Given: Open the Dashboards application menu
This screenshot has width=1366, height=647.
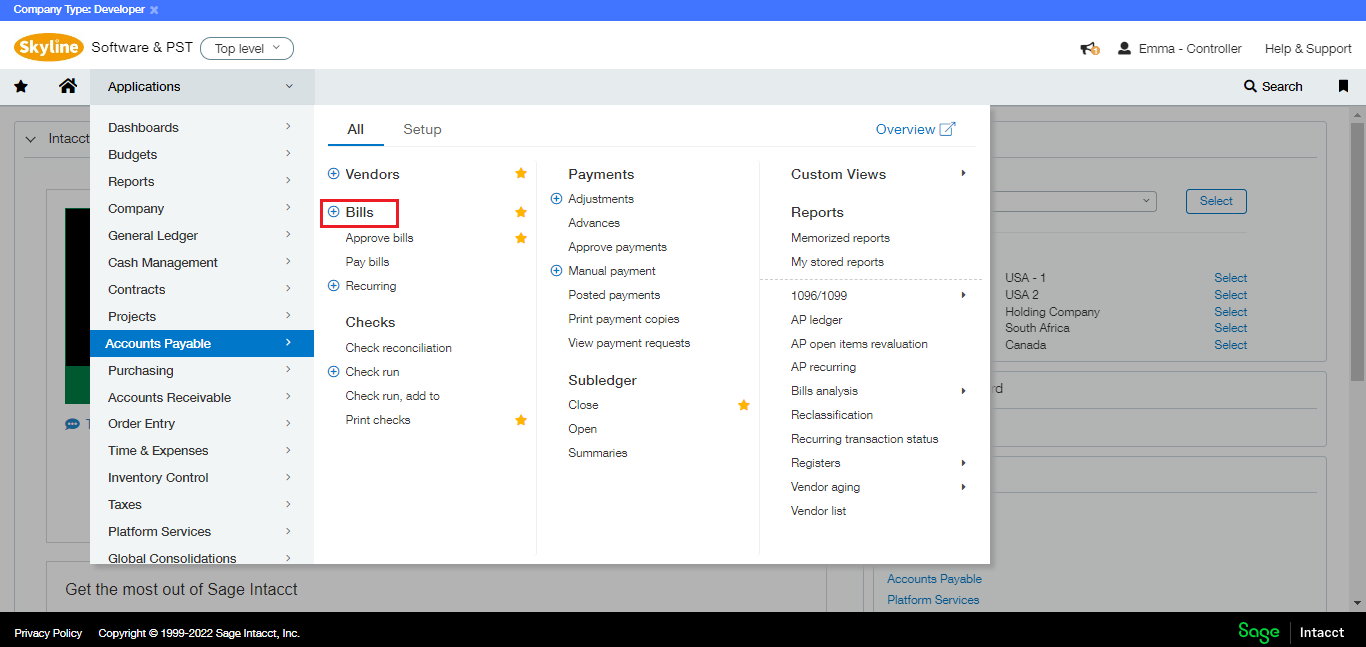Looking at the screenshot, I should coord(202,127).
